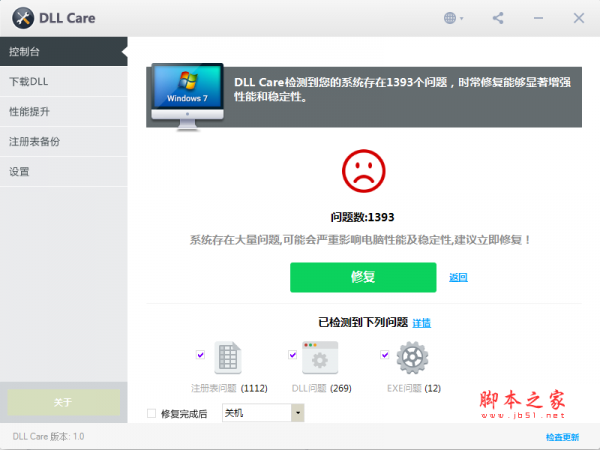Open 注册表备份 in the sidebar

(64, 142)
